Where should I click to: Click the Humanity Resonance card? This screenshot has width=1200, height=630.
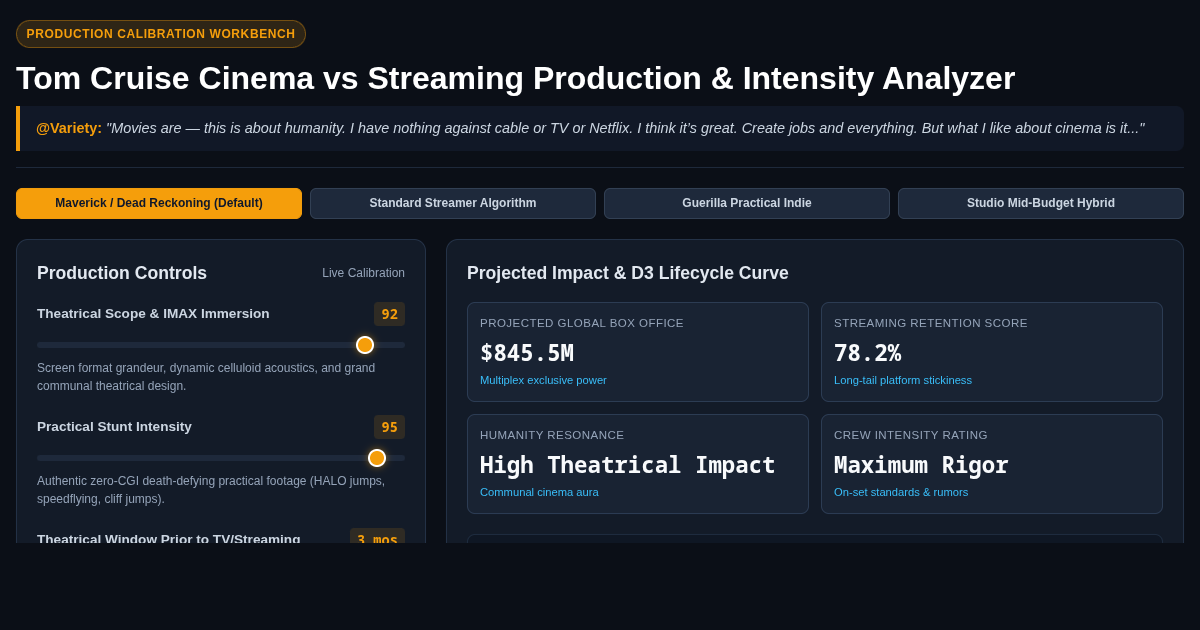point(638,464)
